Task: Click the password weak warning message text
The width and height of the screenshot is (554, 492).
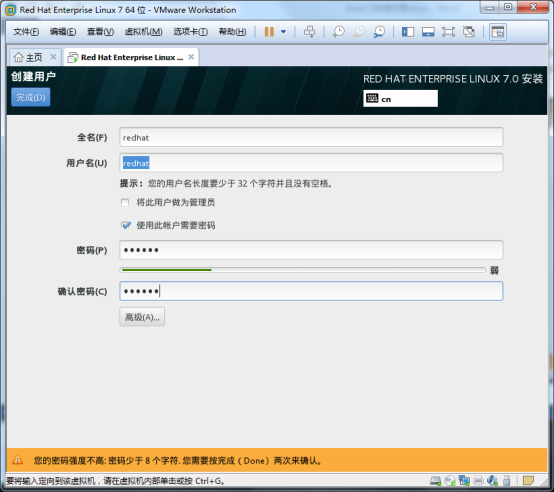Action: click(178, 461)
